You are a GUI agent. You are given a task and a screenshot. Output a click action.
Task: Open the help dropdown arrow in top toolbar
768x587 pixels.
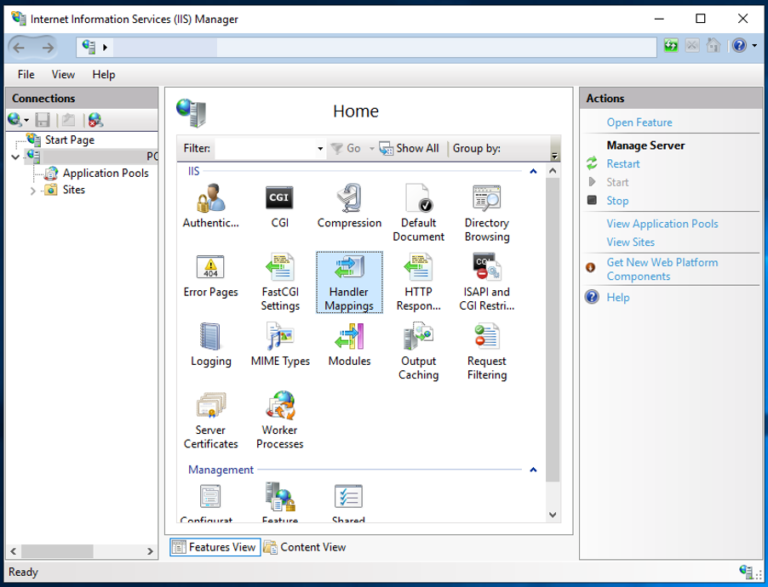pyautogui.click(x=754, y=46)
